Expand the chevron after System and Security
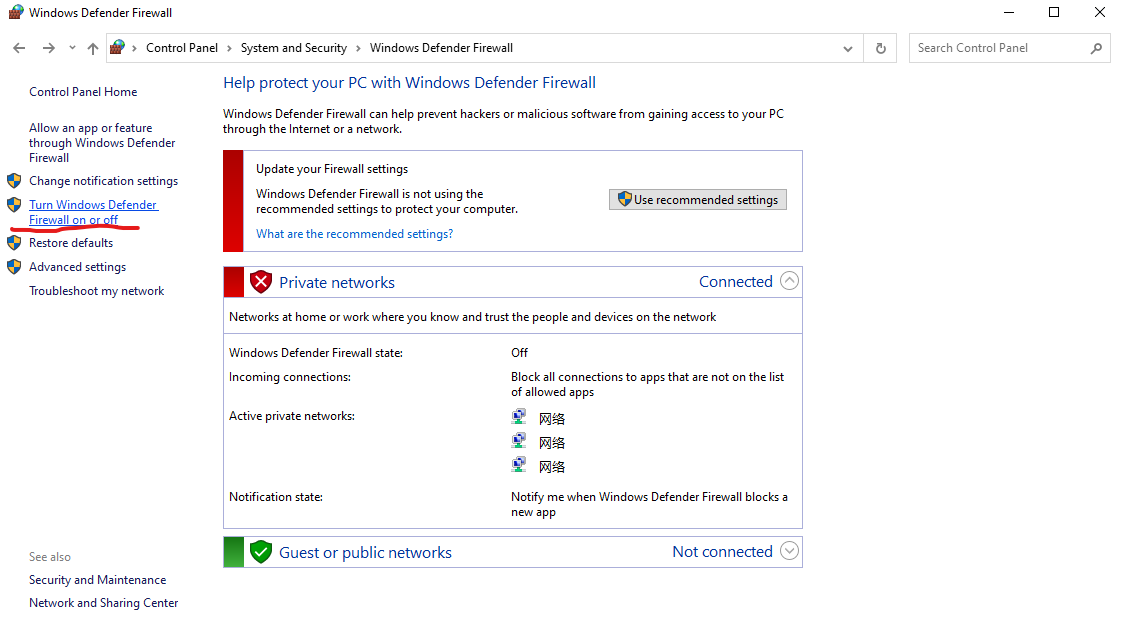 (358, 48)
